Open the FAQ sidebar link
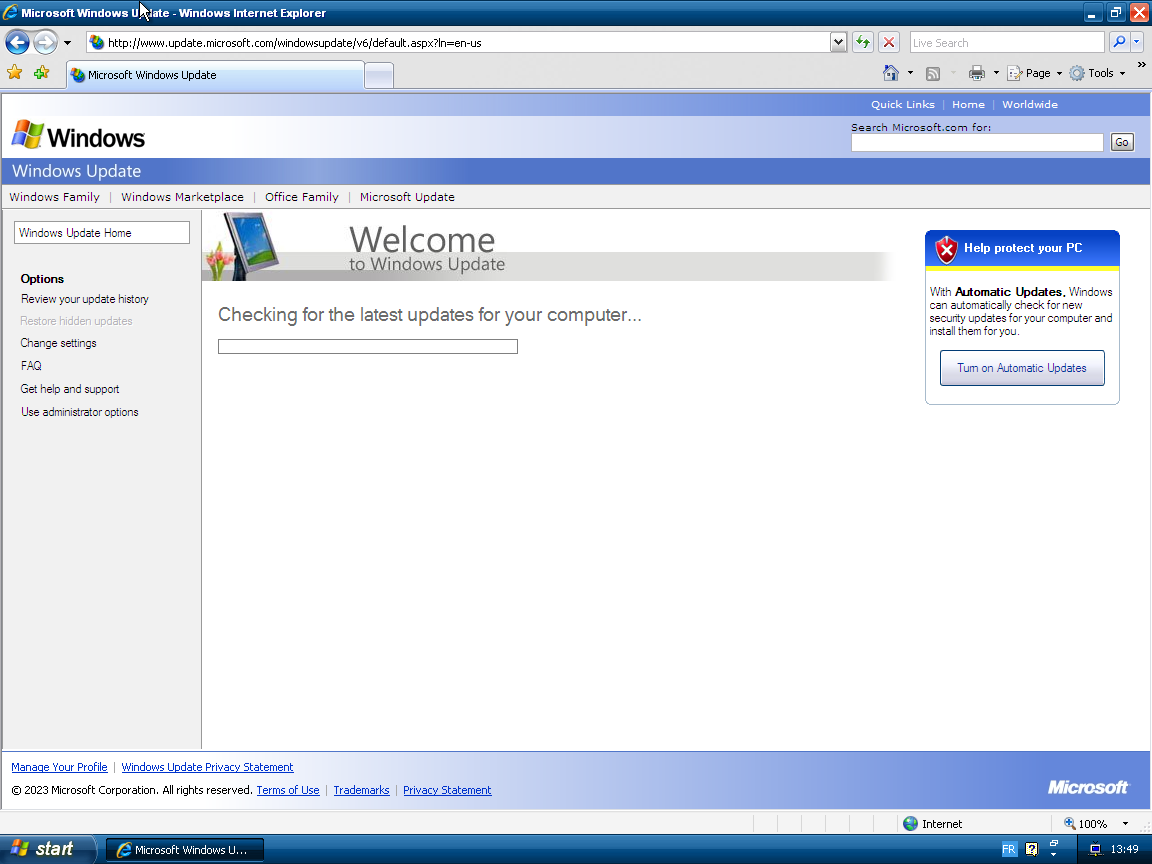Image resolution: width=1152 pixels, height=864 pixels. pos(31,366)
